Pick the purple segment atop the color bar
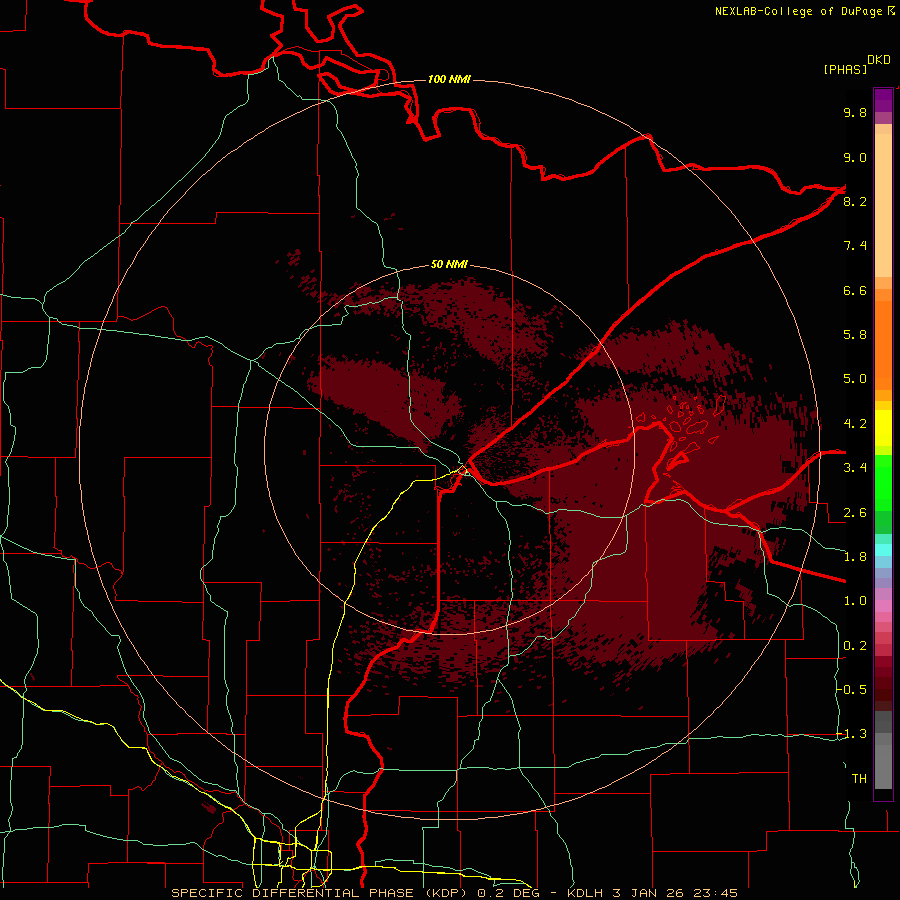The image size is (900, 900). click(883, 100)
